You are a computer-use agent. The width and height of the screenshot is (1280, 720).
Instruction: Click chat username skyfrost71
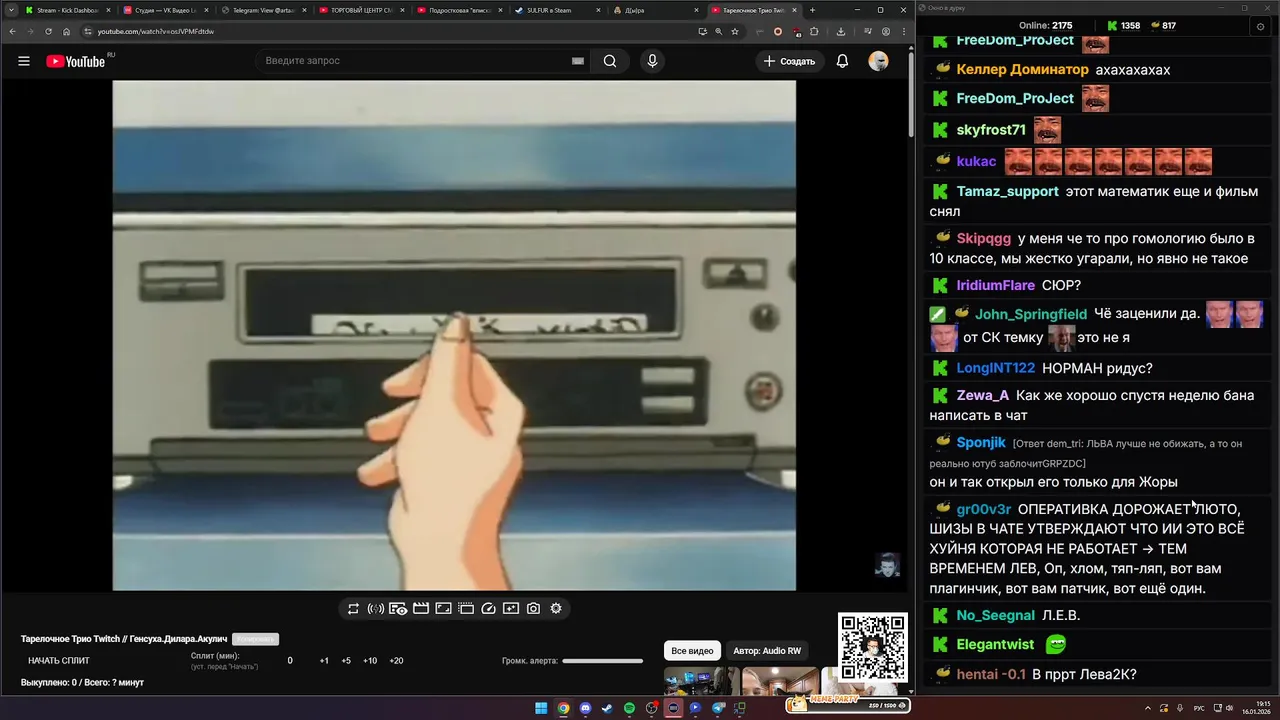click(x=991, y=130)
